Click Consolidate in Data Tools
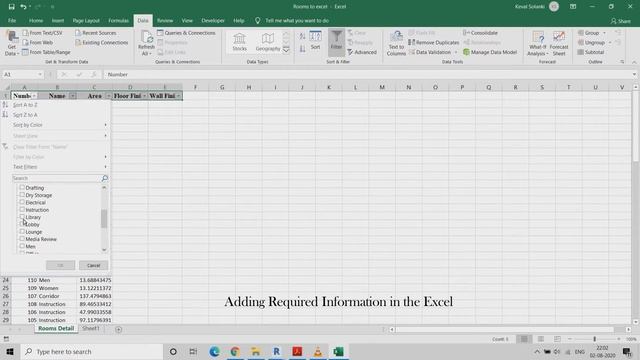This screenshot has width=640, height=360. click(480, 33)
